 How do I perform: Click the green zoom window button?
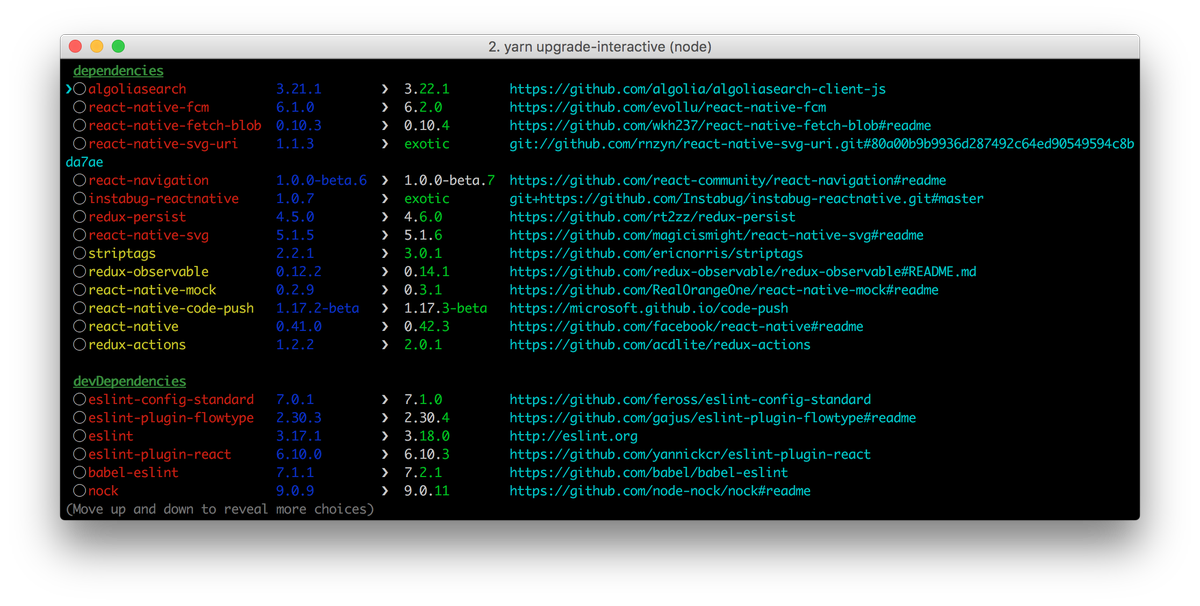tap(118, 47)
